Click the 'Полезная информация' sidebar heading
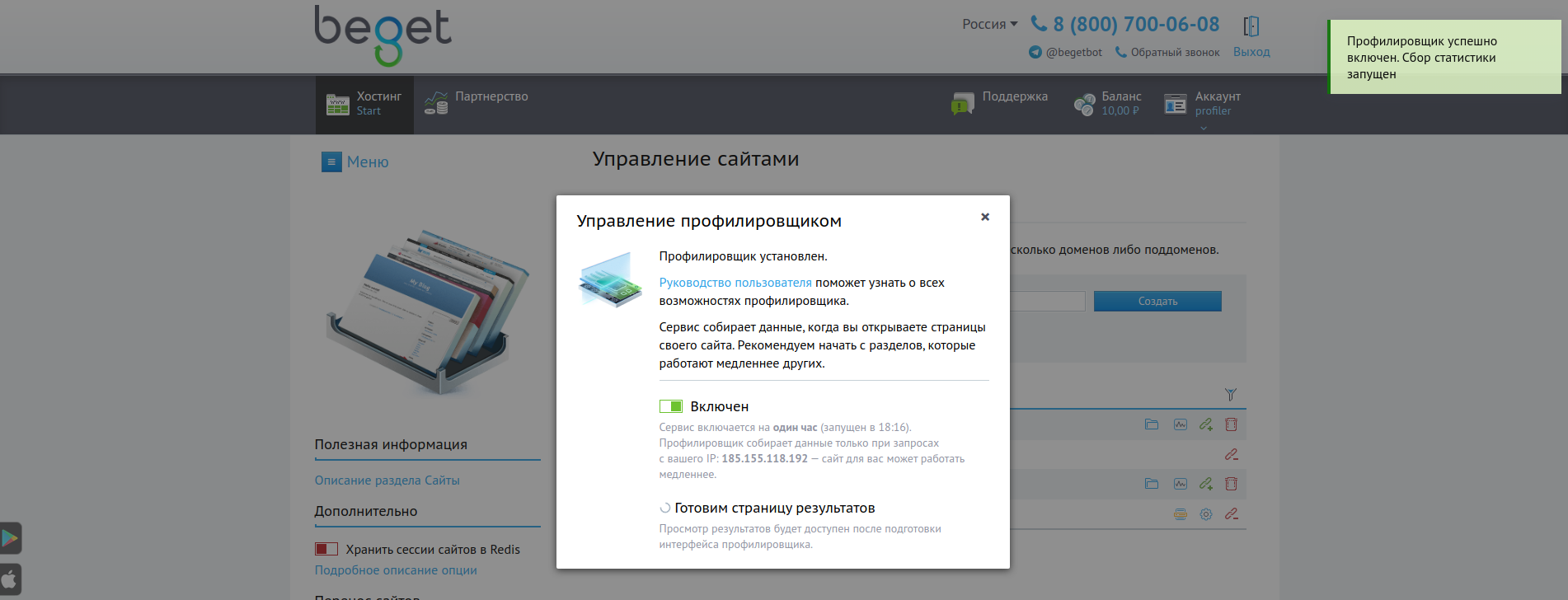The width and height of the screenshot is (1568, 600). coord(391,444)
